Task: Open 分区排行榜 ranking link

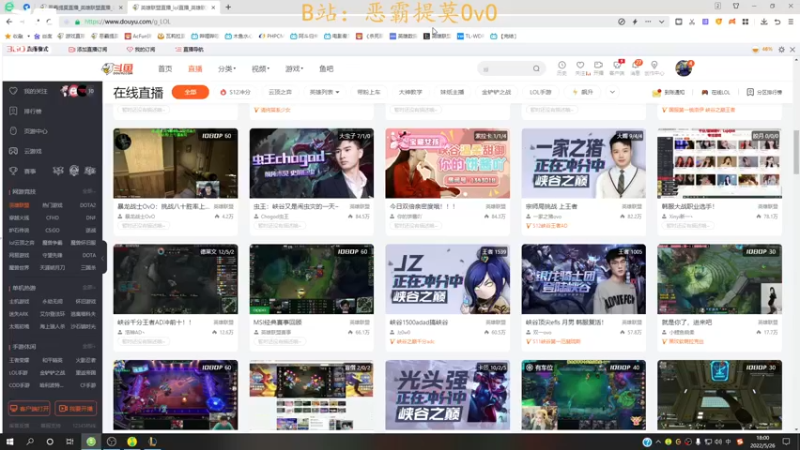Action: pyautogui.click(x=764, y=92)
